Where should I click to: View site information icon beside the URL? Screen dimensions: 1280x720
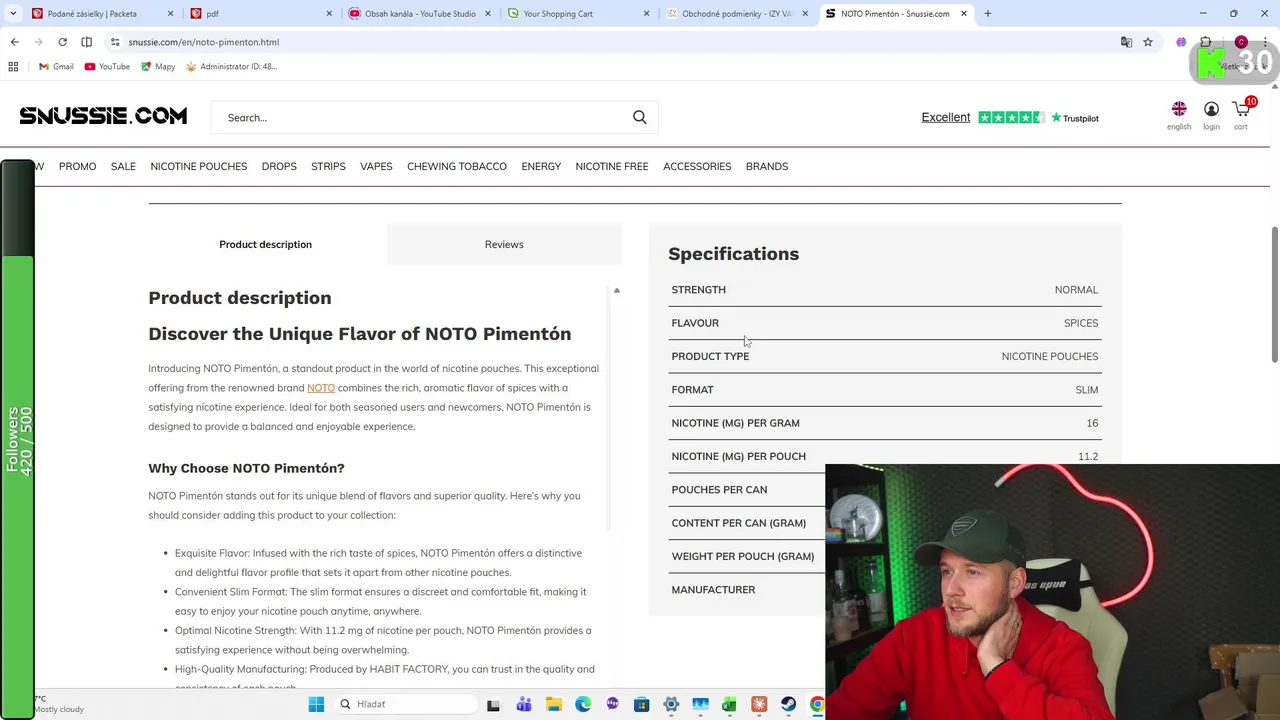115,42
